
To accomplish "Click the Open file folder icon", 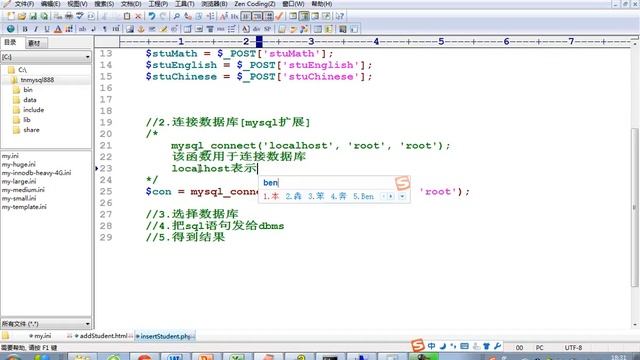I will (22, 16).
